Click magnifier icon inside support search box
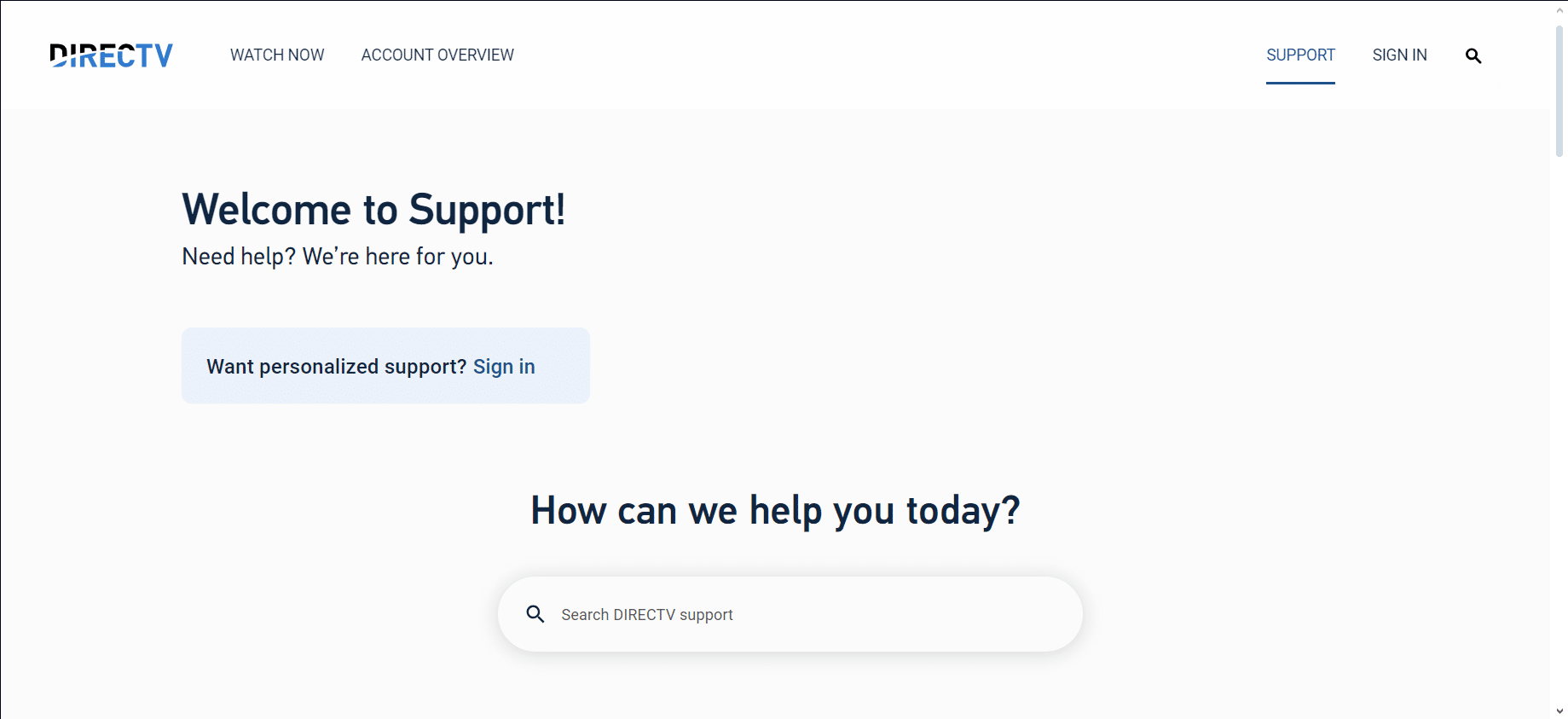Screen dimensions: 1568x719 [x=535, y=614]
